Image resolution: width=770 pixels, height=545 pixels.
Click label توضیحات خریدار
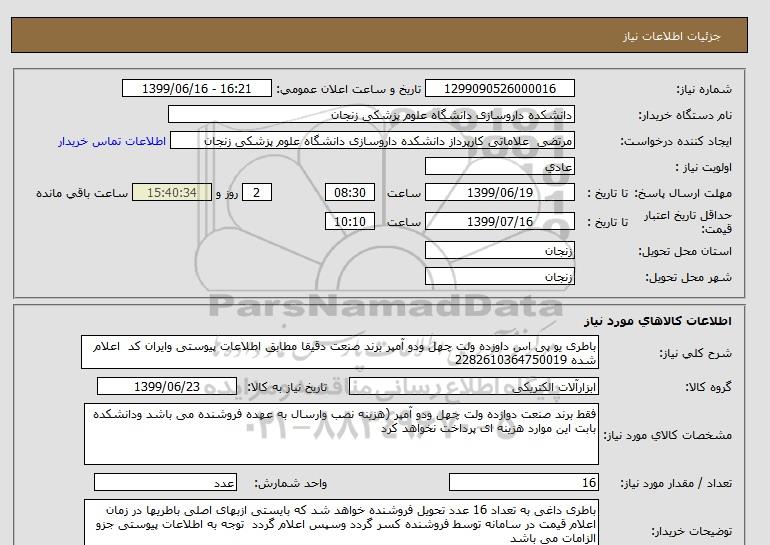(691, 531)
